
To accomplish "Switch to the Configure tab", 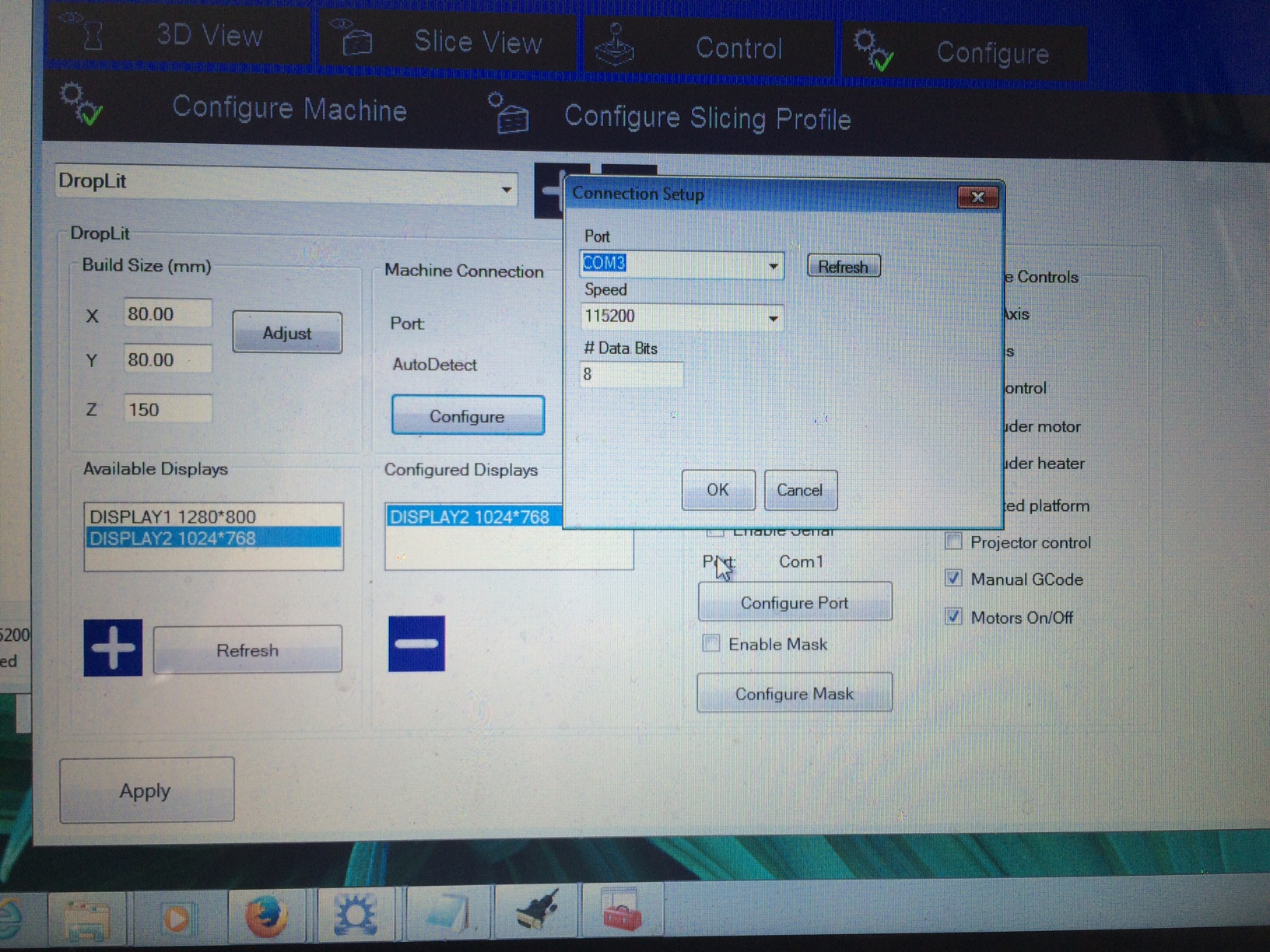I will (x=965, y=53).
